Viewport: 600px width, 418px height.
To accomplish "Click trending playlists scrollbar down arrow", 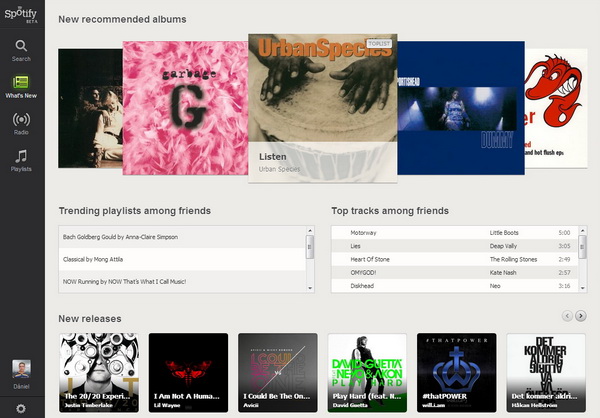I will click(310, 288).
